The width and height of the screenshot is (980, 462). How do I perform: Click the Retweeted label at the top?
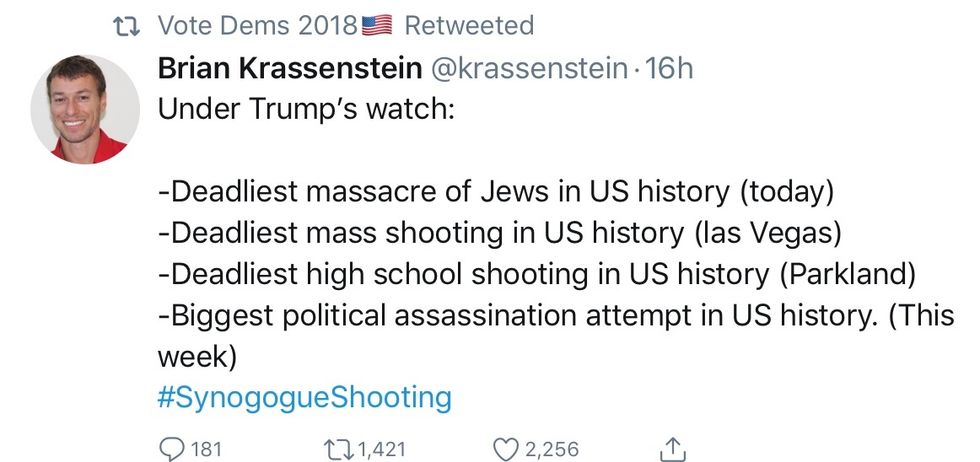point(469,25)
